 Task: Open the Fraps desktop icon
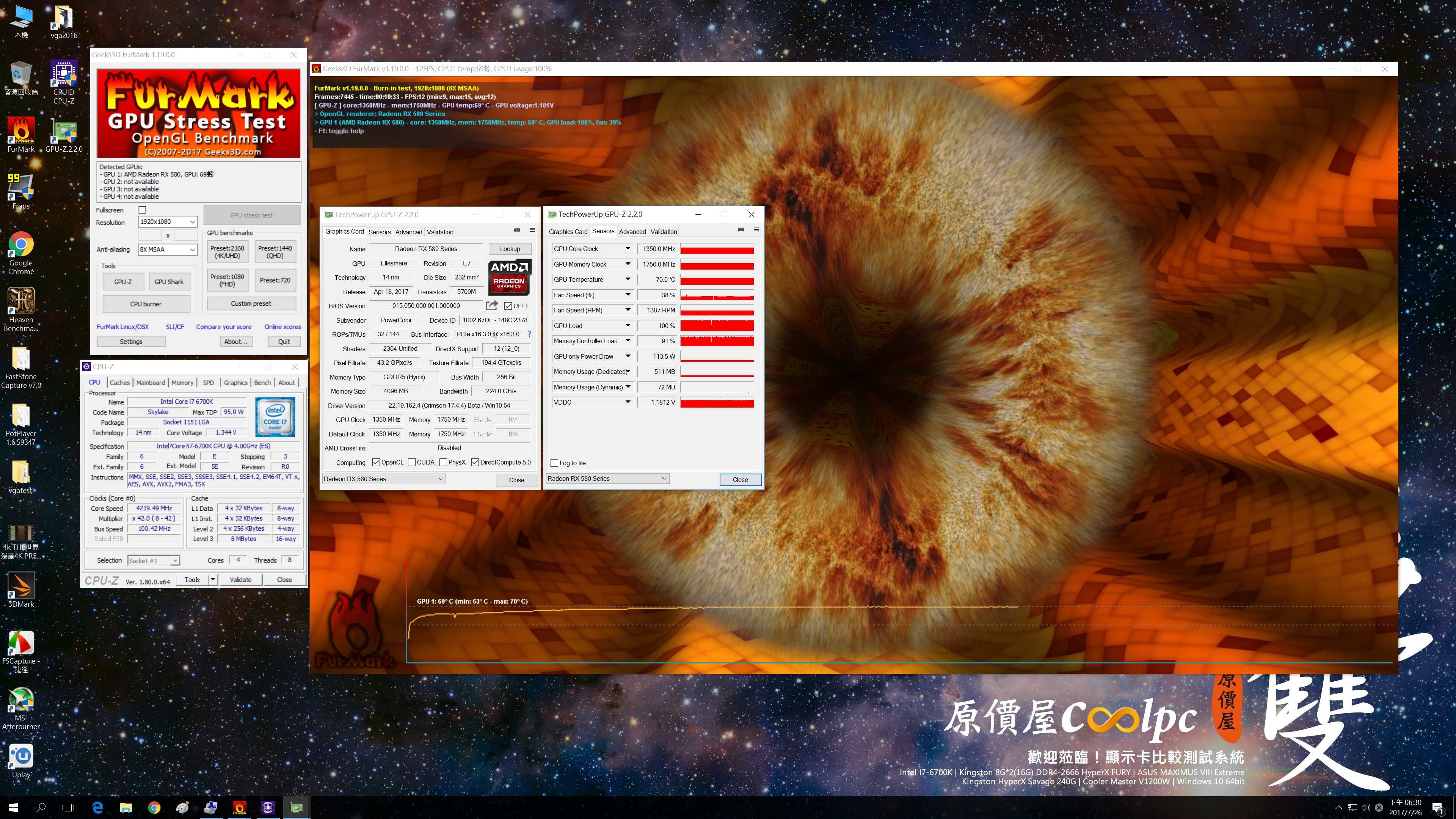click(21, 191)
